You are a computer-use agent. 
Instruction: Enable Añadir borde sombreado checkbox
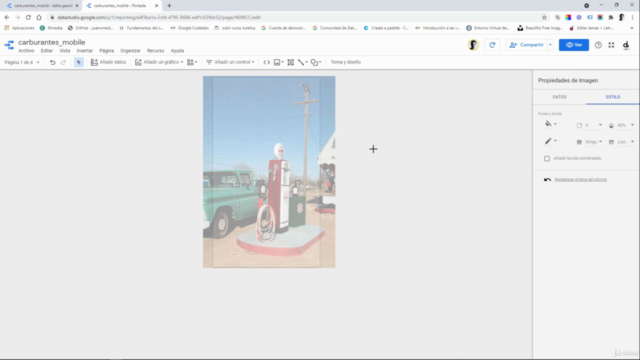click(x=547, y=158)
